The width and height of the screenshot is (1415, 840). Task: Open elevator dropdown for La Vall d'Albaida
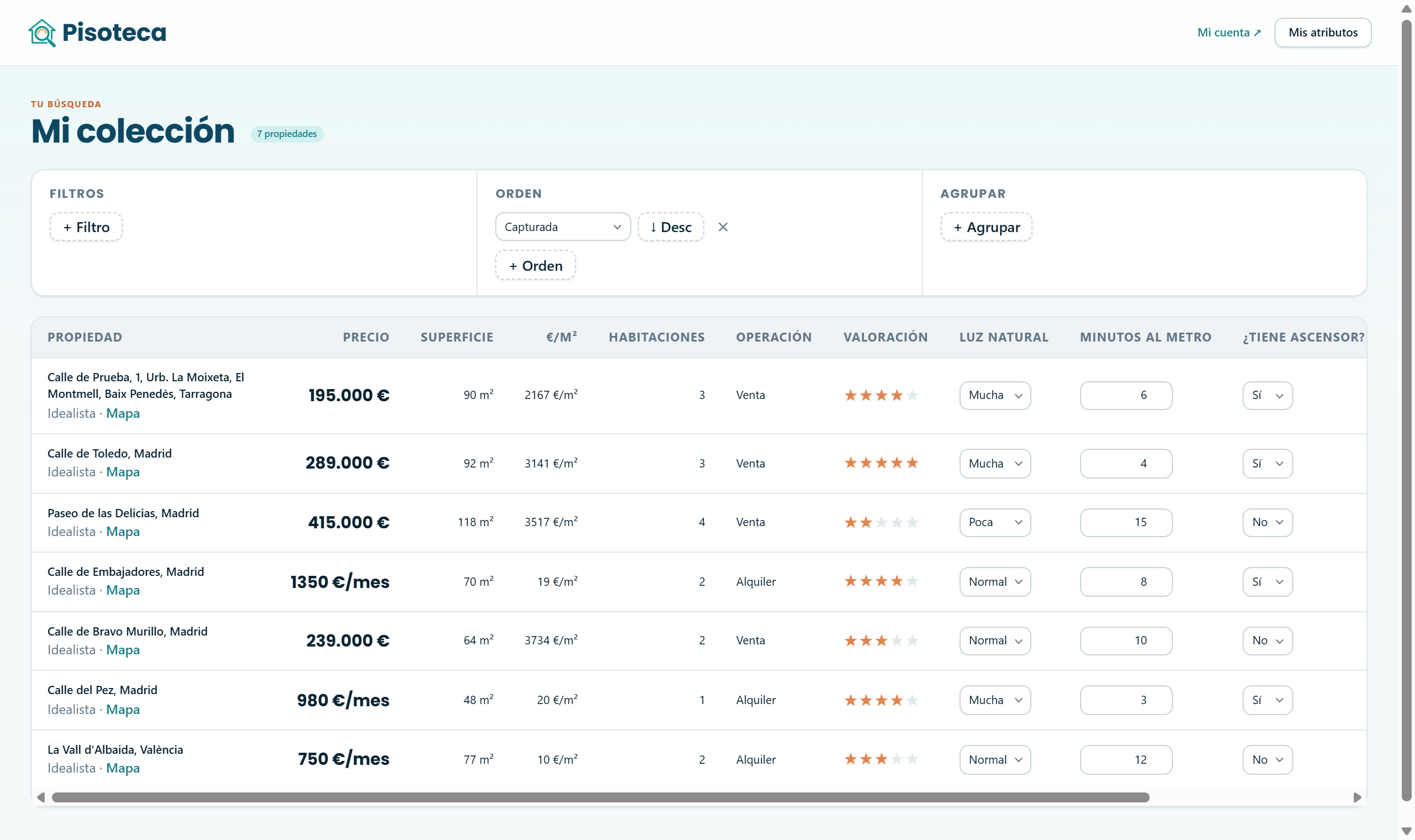pyautogui.click(x=1267, y=760)
